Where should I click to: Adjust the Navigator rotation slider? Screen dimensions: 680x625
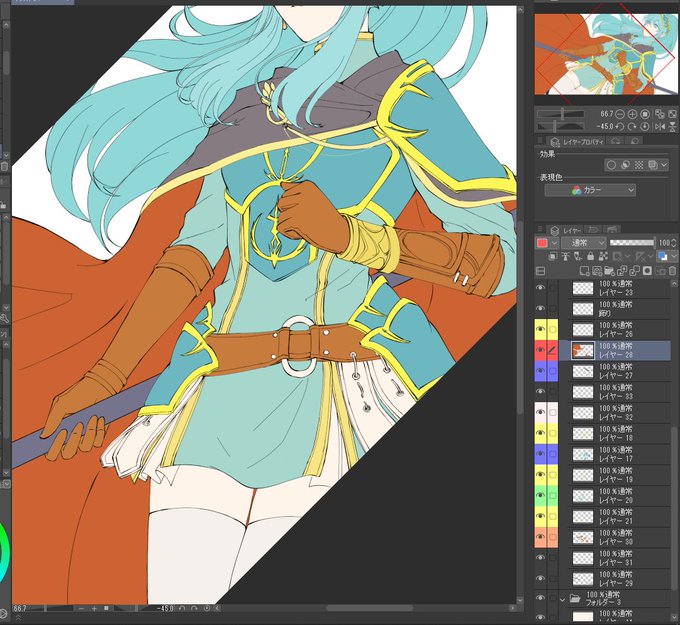click(560, 127)
